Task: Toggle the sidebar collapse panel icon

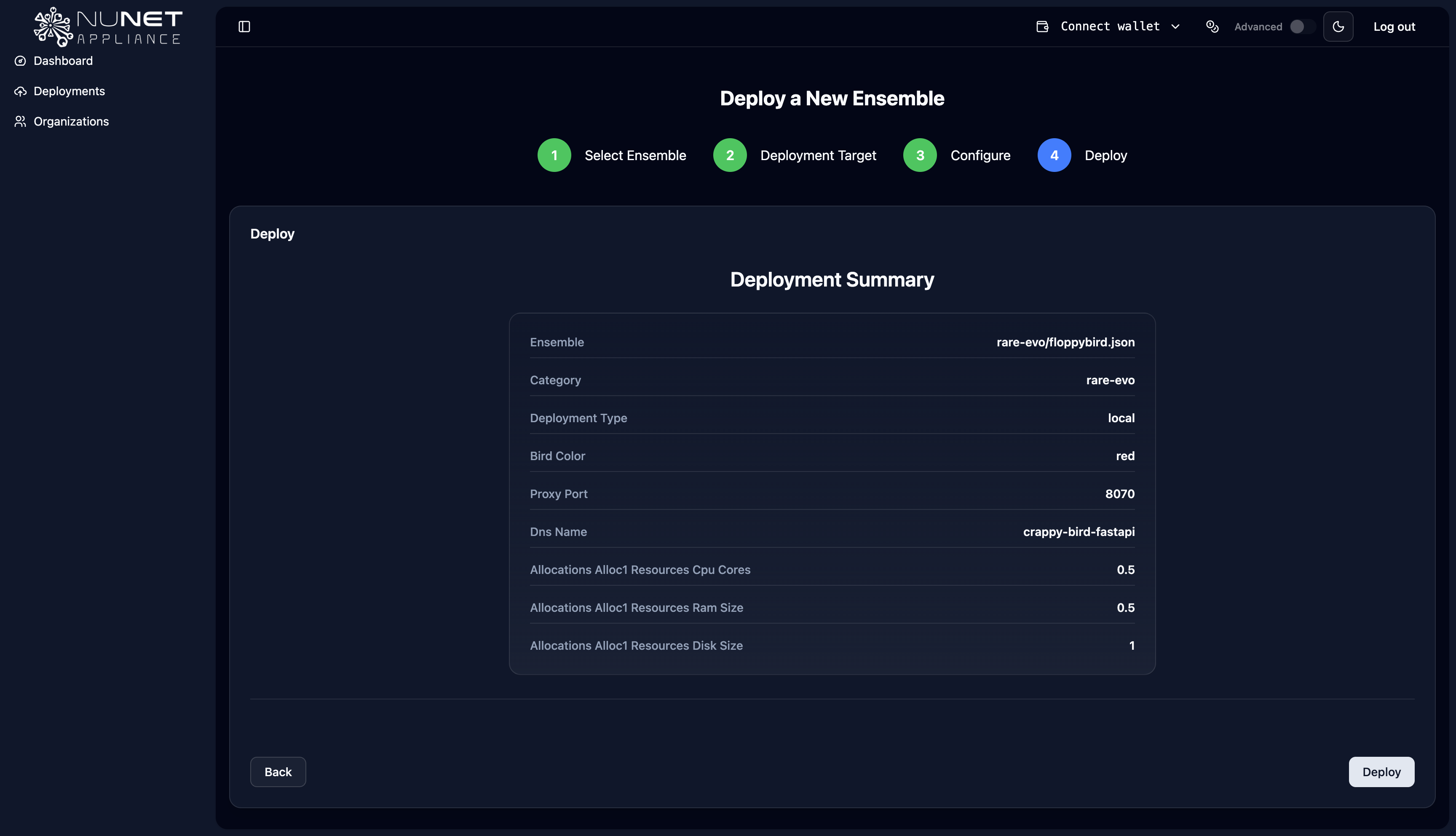Action: tap(244, 27)
